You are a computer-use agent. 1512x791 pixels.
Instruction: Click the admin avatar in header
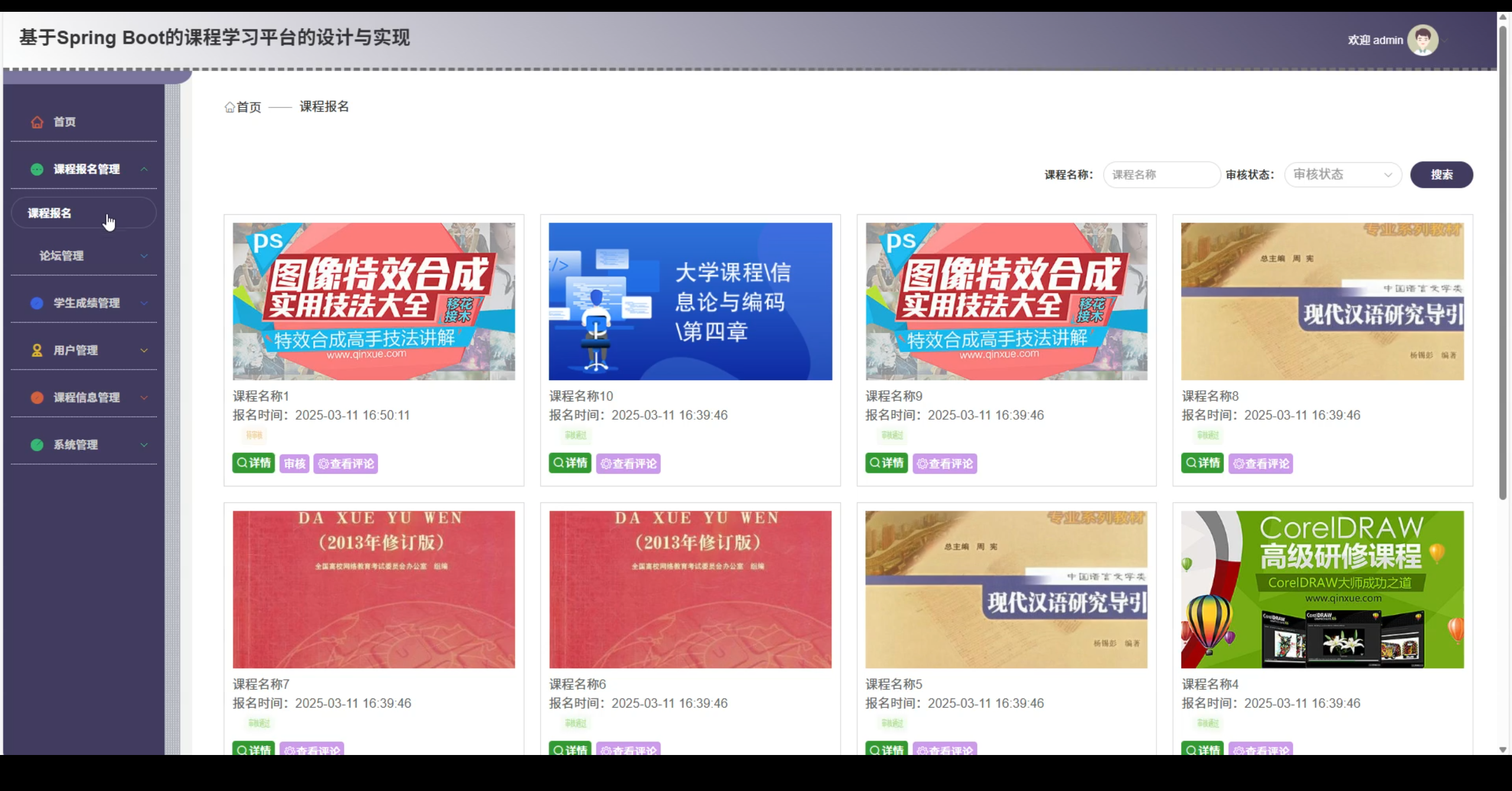click(1422, 40)
